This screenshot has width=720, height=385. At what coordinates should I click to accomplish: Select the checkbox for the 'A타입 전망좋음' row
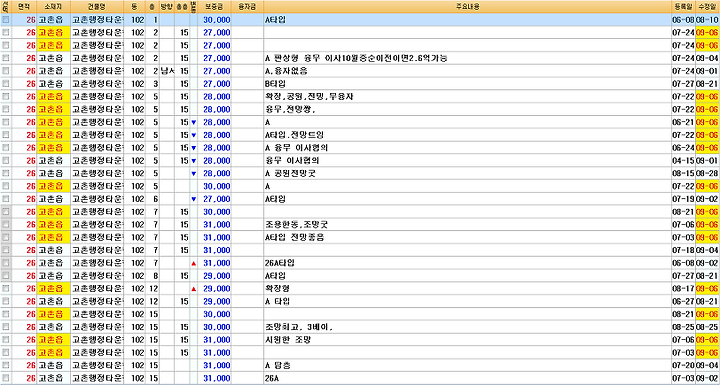tap(6, 238)
